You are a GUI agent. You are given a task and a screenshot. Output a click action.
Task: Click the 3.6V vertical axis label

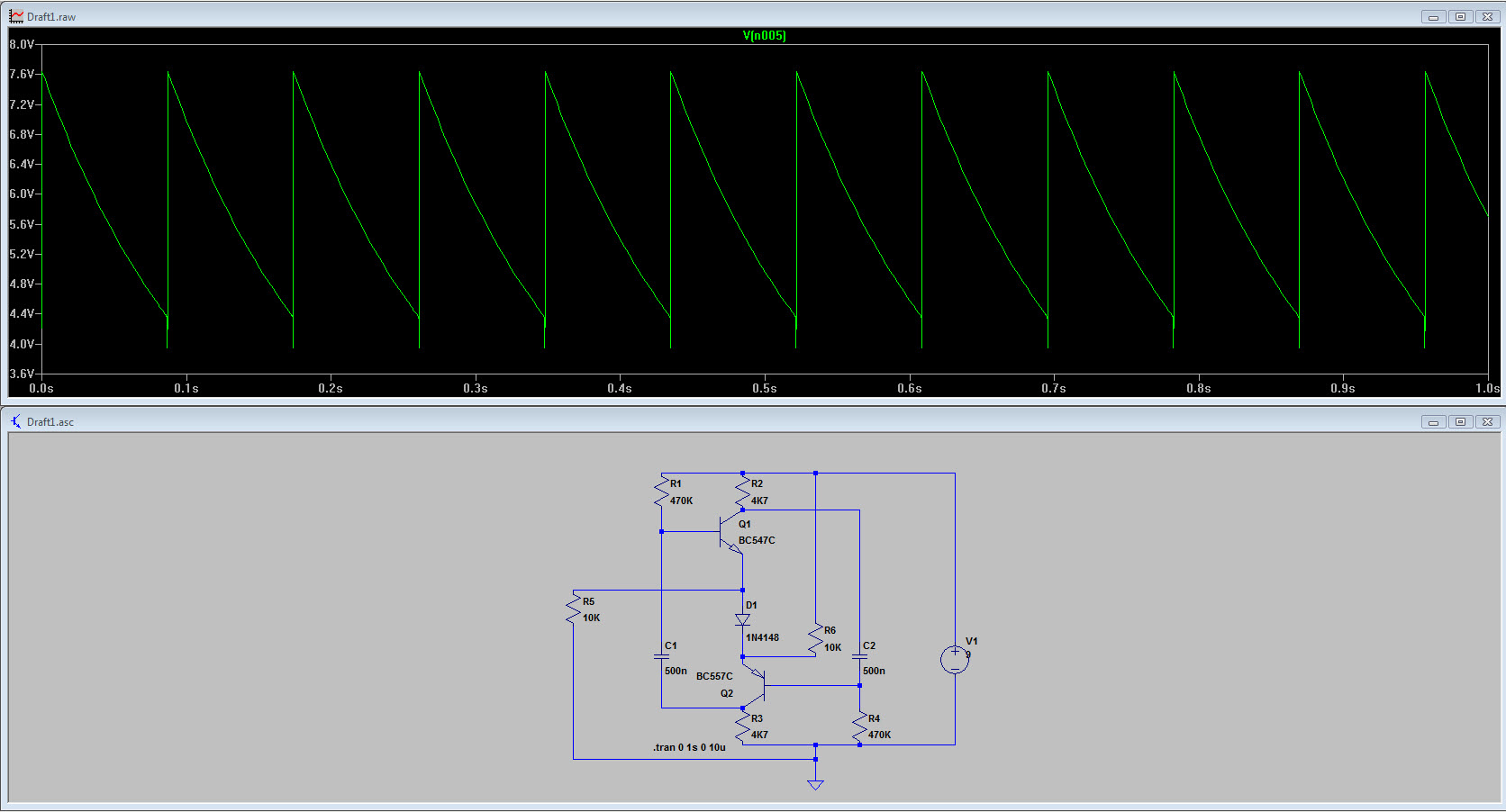click(x=22, y=374)
